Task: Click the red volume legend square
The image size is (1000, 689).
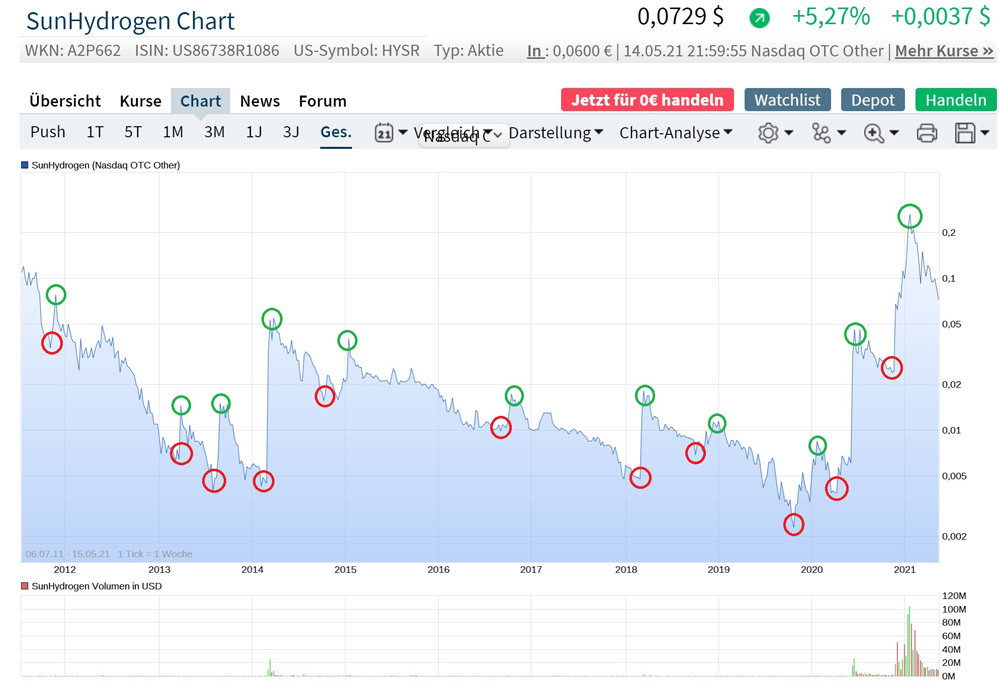Action: [25, 586]
